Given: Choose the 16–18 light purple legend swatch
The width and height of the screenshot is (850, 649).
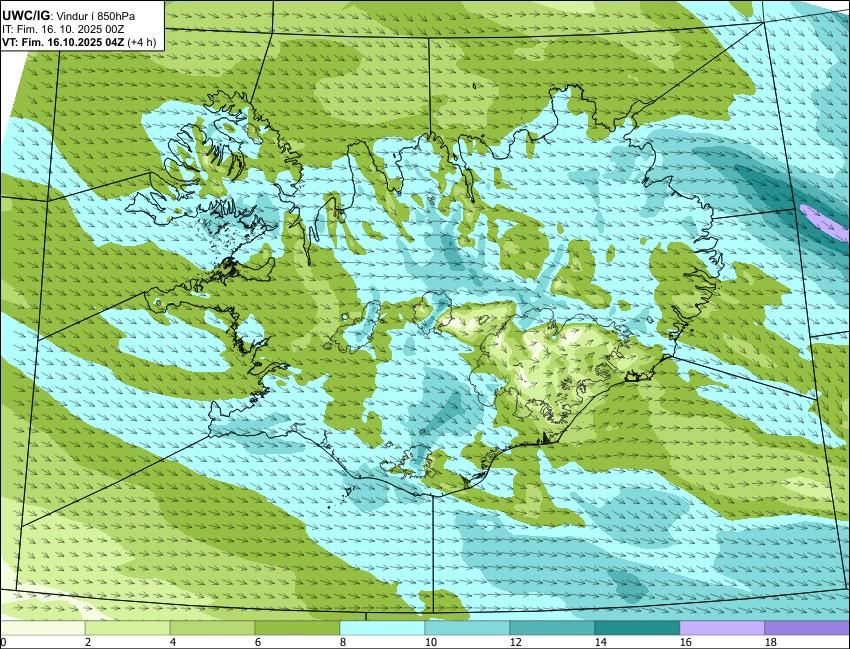Looking at the screenshot, I should pyautogui.click(x=722, y=628).
